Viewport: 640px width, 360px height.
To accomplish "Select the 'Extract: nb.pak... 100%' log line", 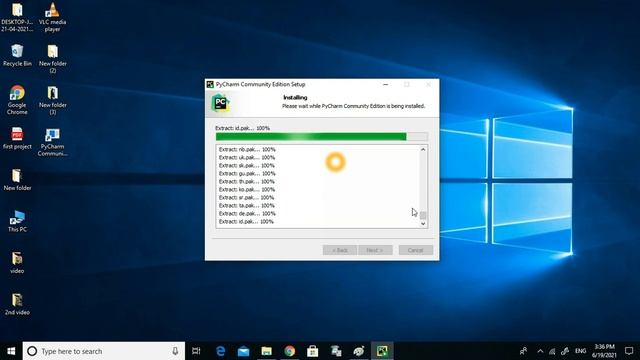I will pos(247,149).
